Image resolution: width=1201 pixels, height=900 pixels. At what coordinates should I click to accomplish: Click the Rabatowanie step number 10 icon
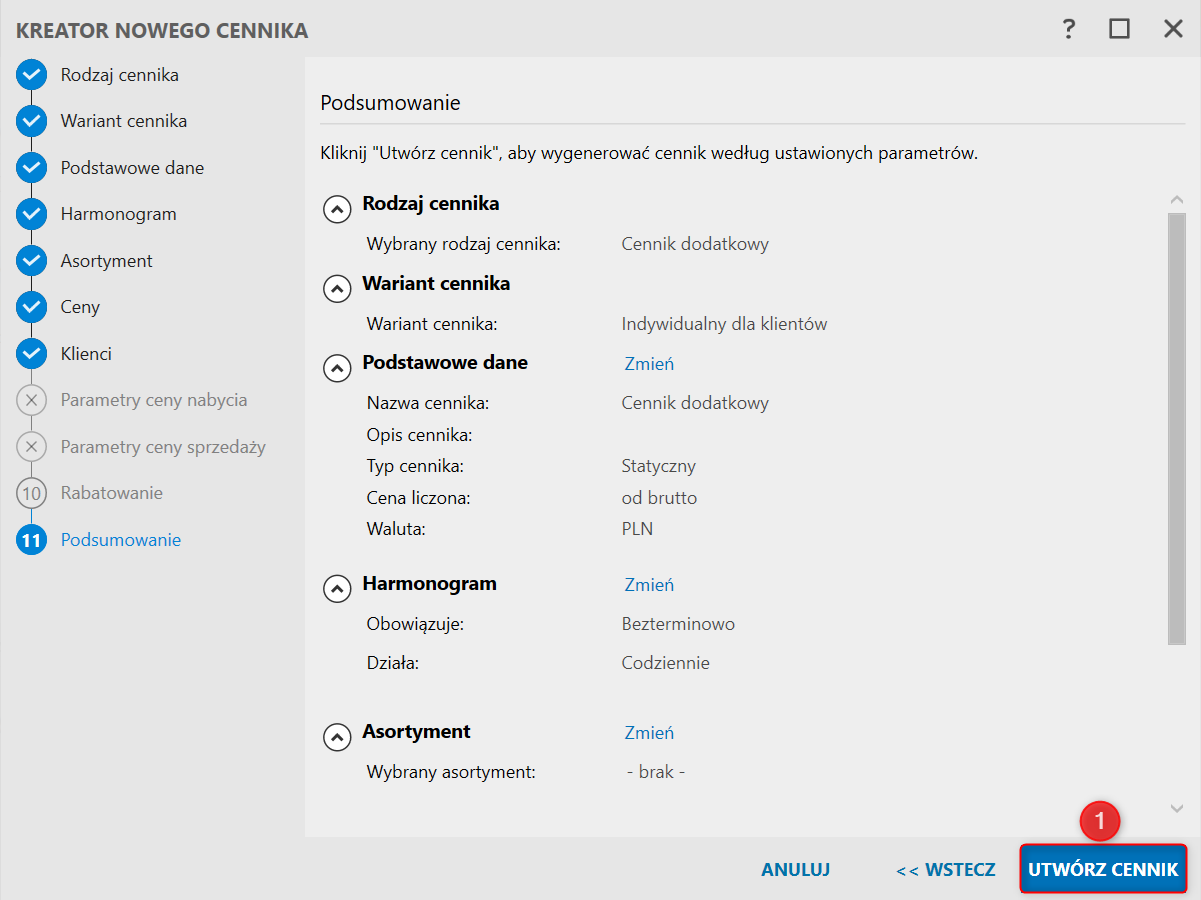(x=32, y=493)
